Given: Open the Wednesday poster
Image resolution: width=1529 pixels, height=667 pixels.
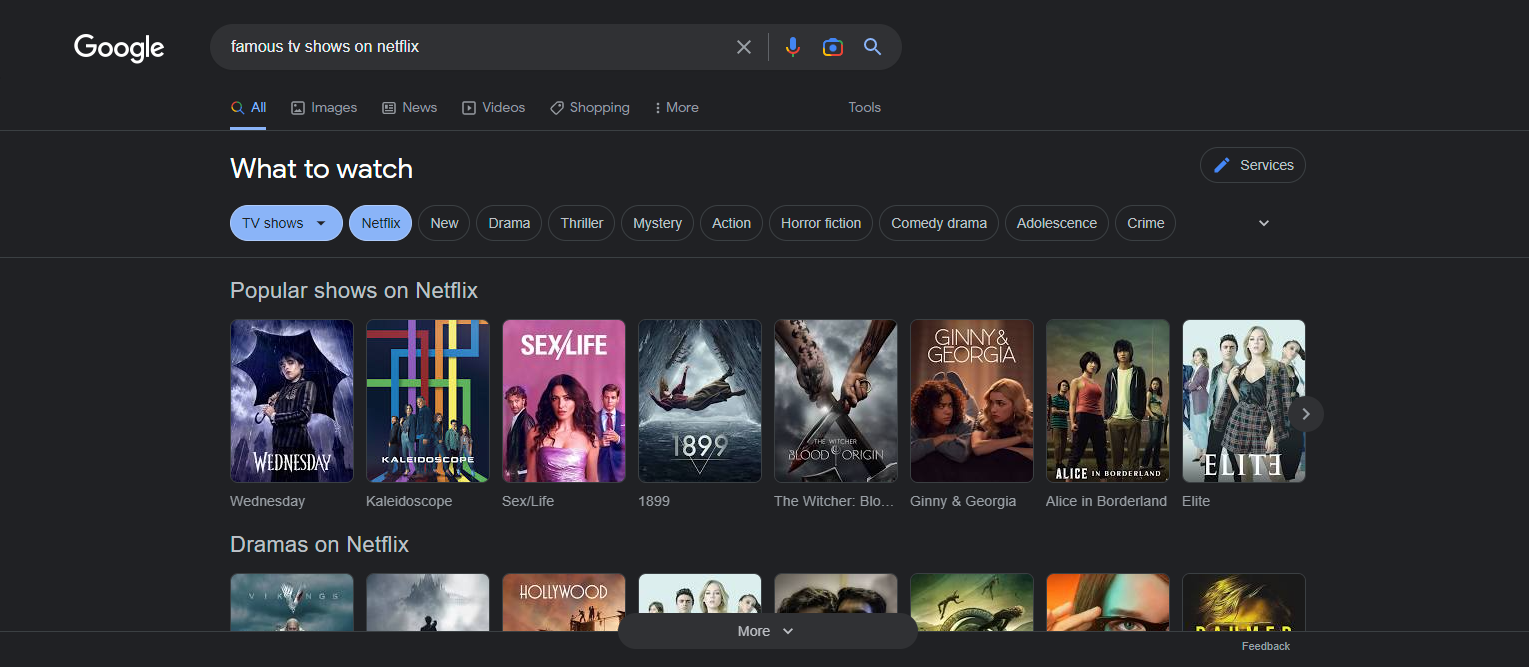Looking at the screenshot, I should pyautogui.click(x=292, y=401).
